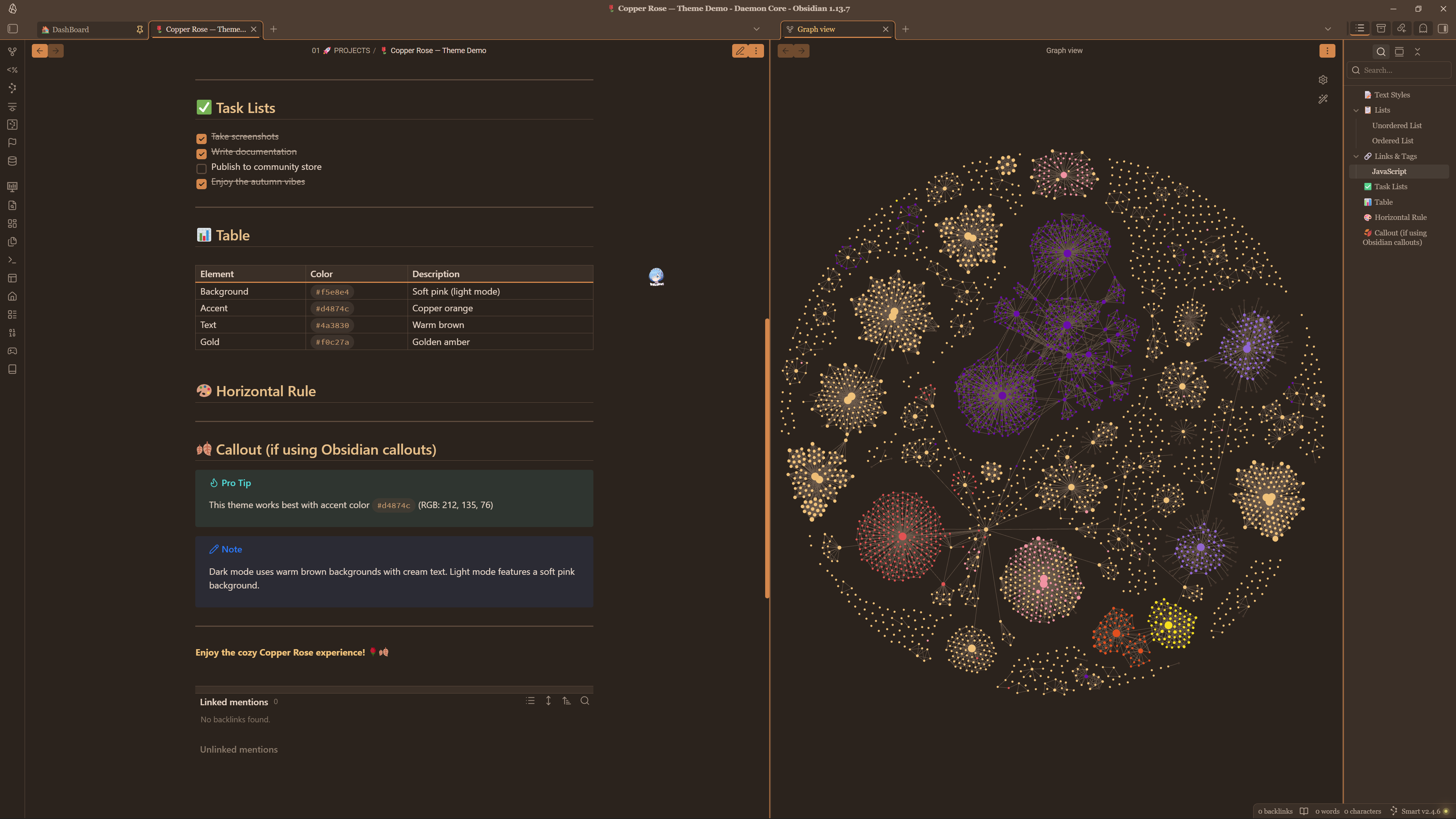Uncheck the 'Write documentation' task

pos(201,154)
